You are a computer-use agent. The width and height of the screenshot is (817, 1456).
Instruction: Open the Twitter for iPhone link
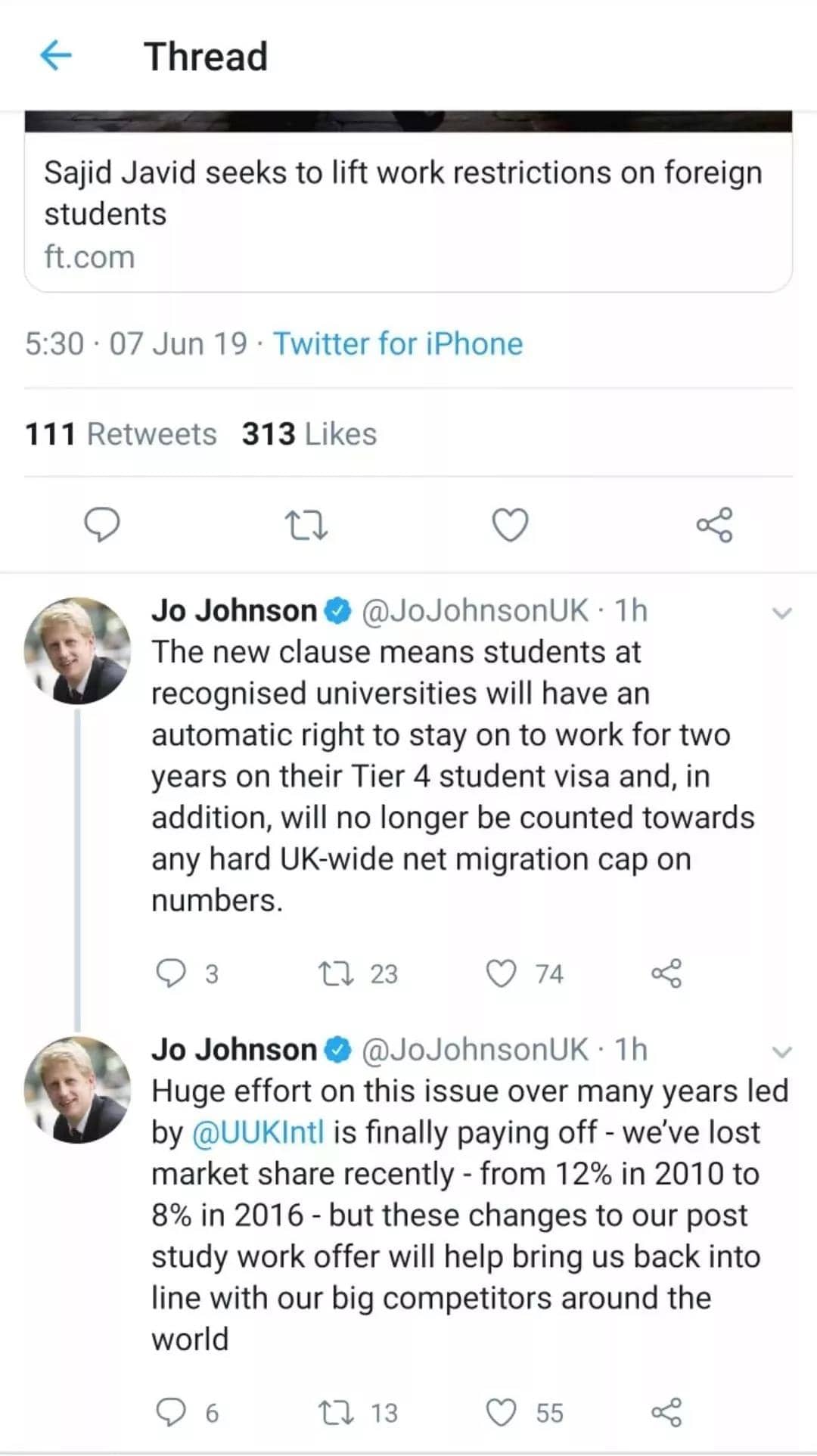[398, 343]
